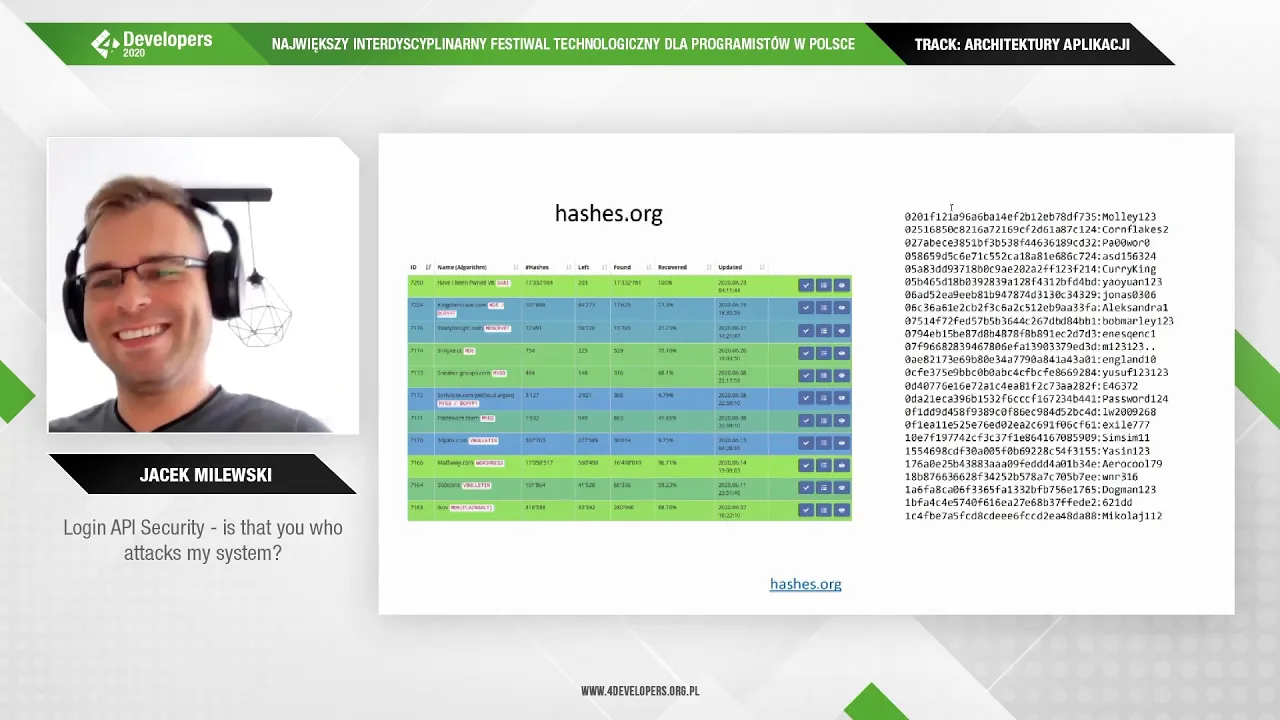The width and height of the screenshot is (1280, 720).
Task: Click the 4Developers 2020 logo
Action: [152, 44]
